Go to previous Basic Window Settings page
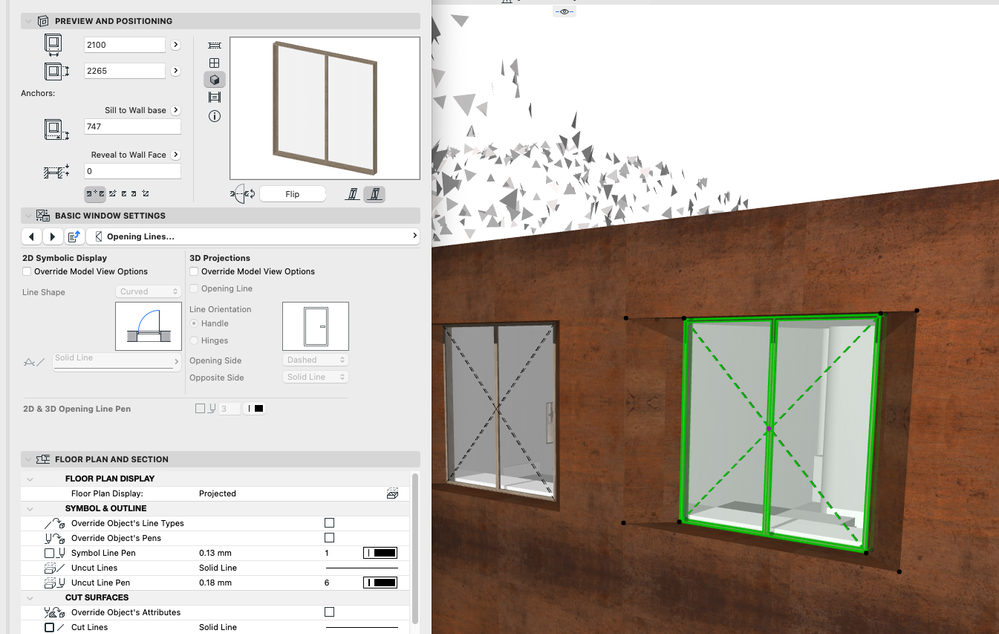This screenshot has height=634, width=999. tap(31, 236)
